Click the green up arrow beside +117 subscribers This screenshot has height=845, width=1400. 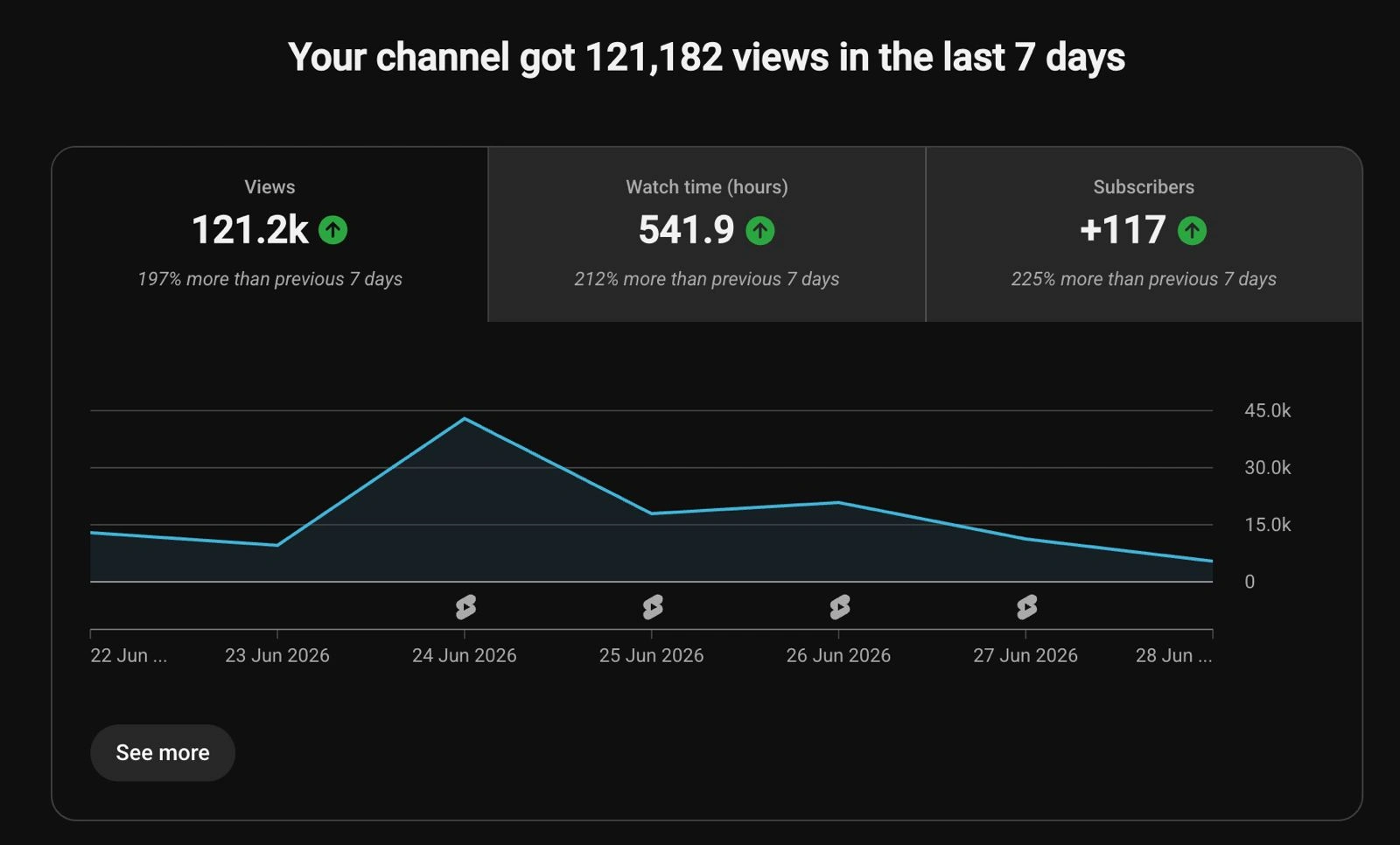coord(1192,230)
